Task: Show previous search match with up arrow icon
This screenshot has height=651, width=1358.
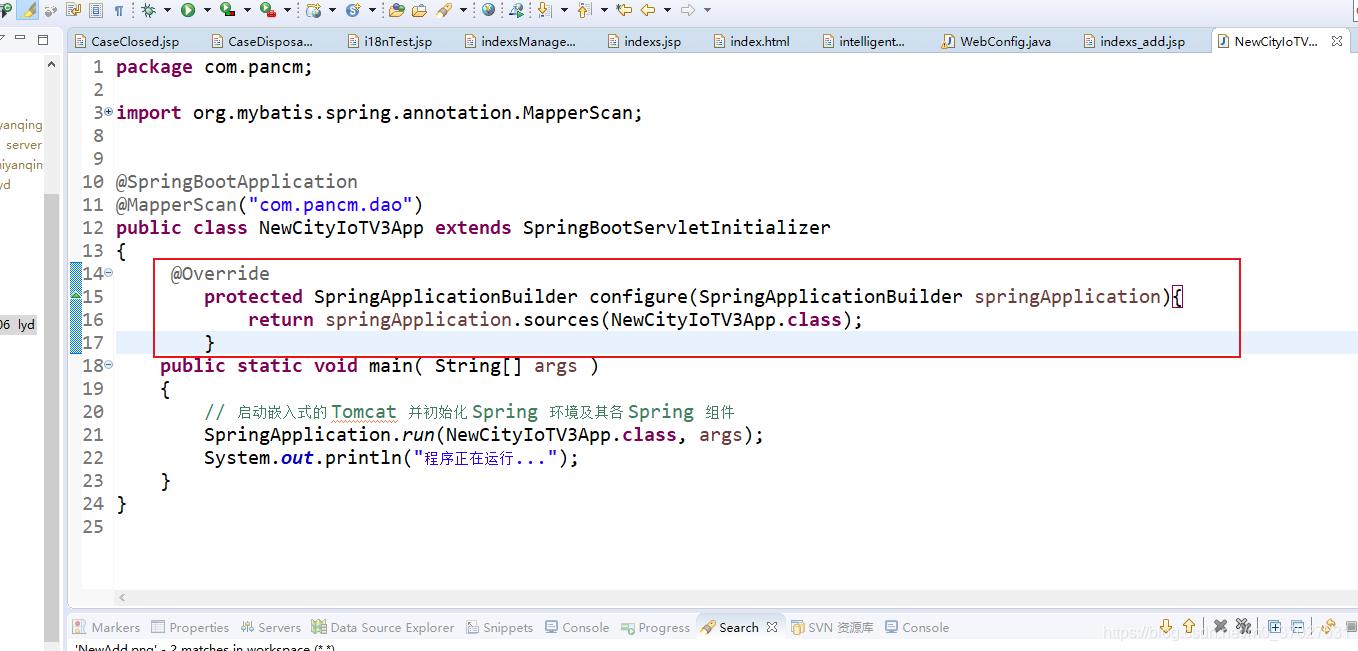Action: 1189,626
